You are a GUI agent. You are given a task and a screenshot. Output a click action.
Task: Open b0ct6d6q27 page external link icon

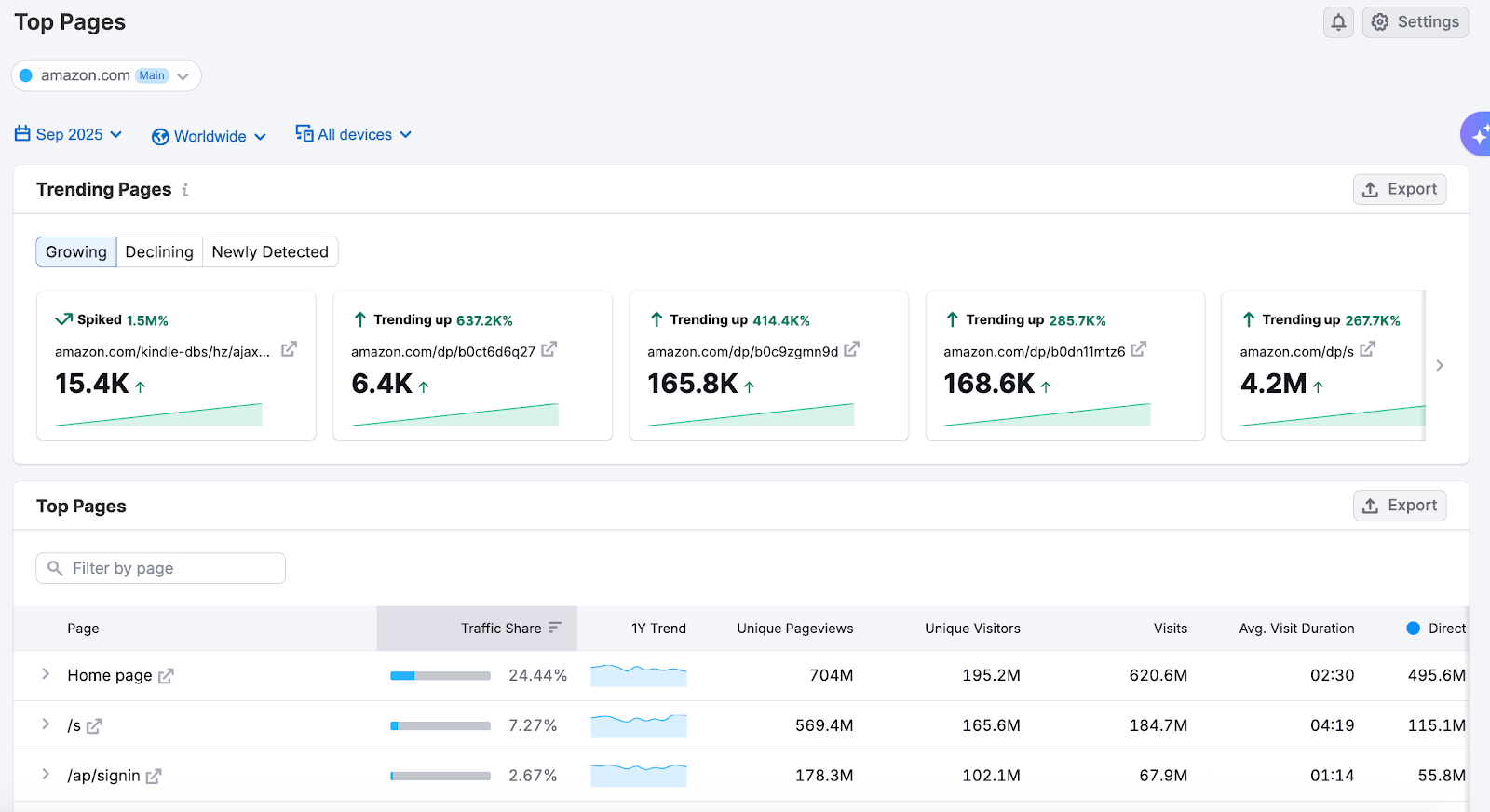[x=549, y=349]
